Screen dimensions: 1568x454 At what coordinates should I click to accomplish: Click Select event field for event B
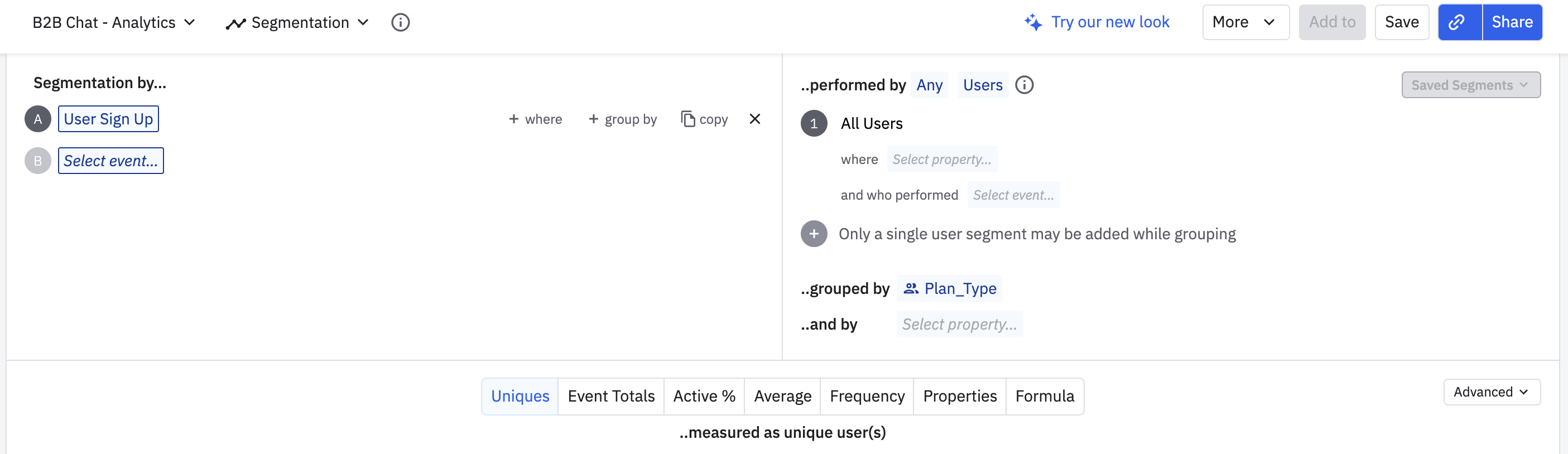(x=111, y=161)
